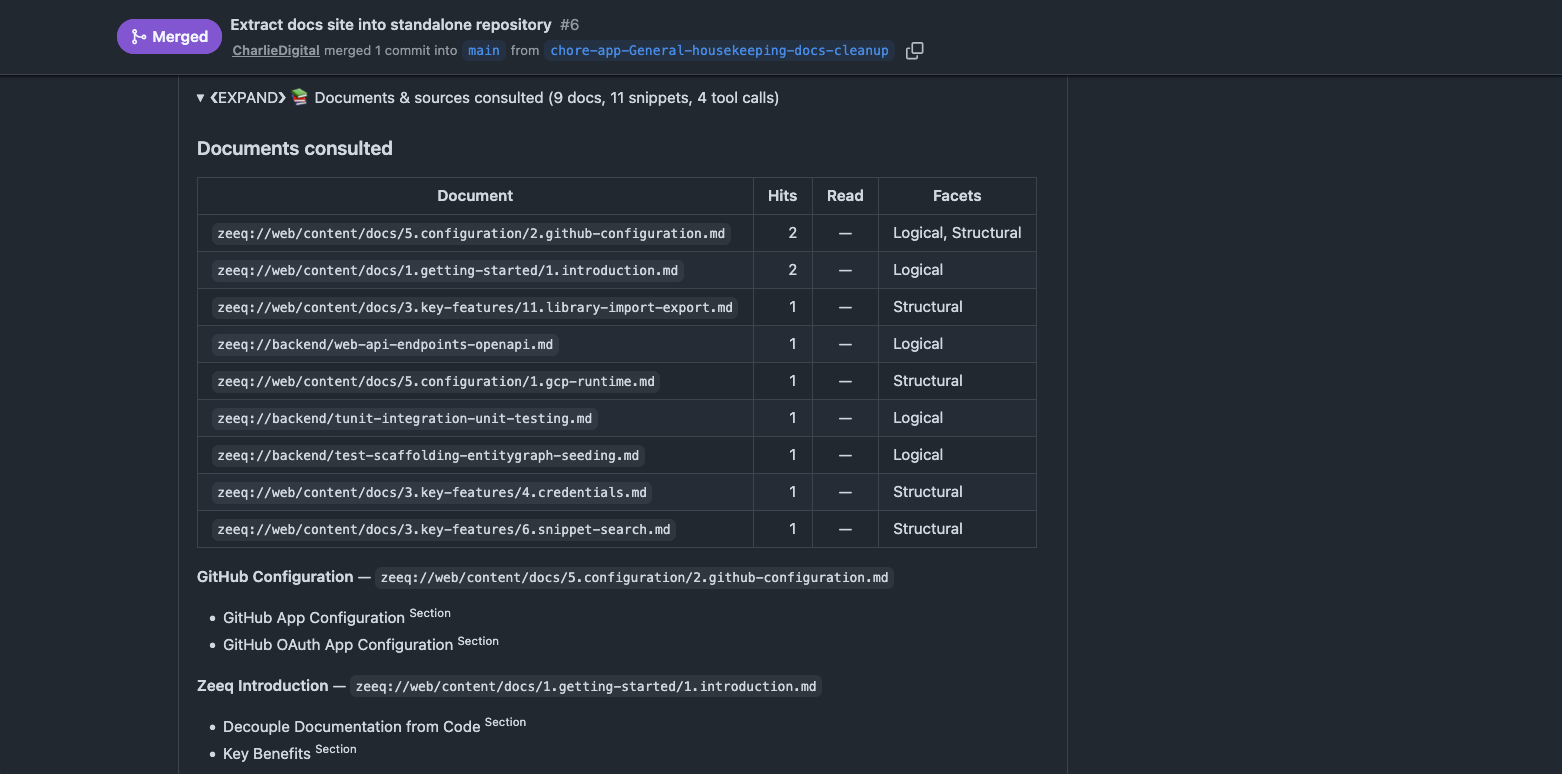Click the GitHub OAuth App Configuration bullet

tap(338, 645)
